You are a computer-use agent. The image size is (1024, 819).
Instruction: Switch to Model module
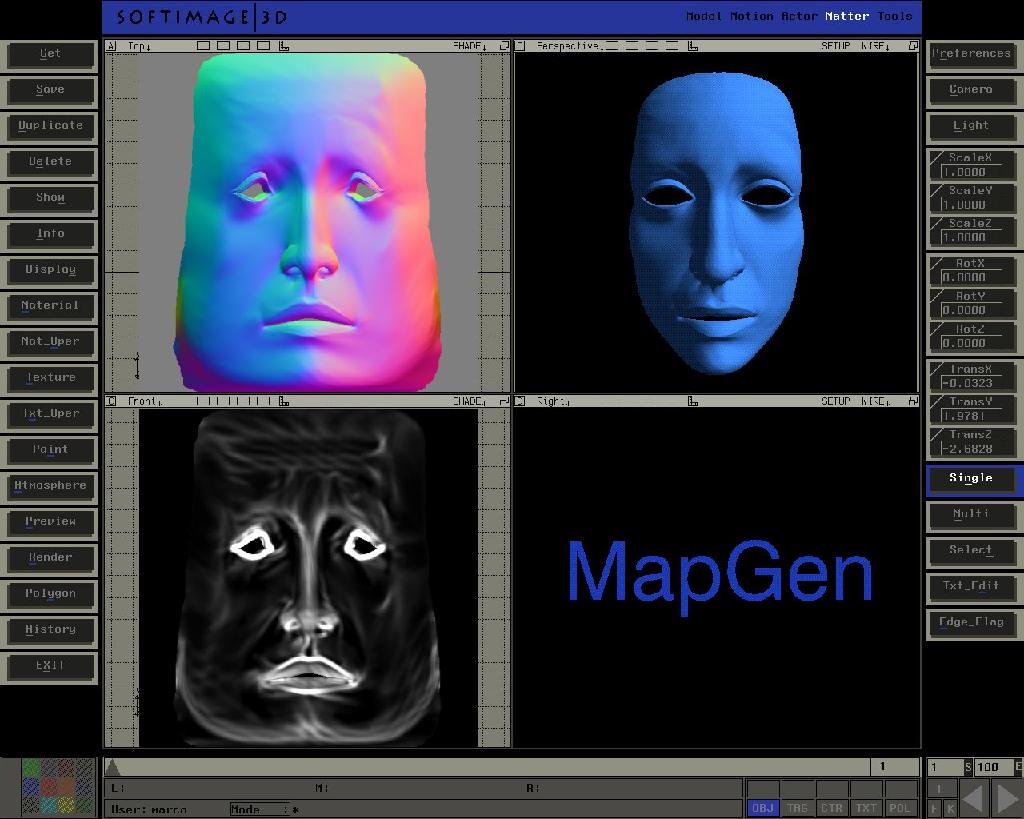click(x=703, y=16)
